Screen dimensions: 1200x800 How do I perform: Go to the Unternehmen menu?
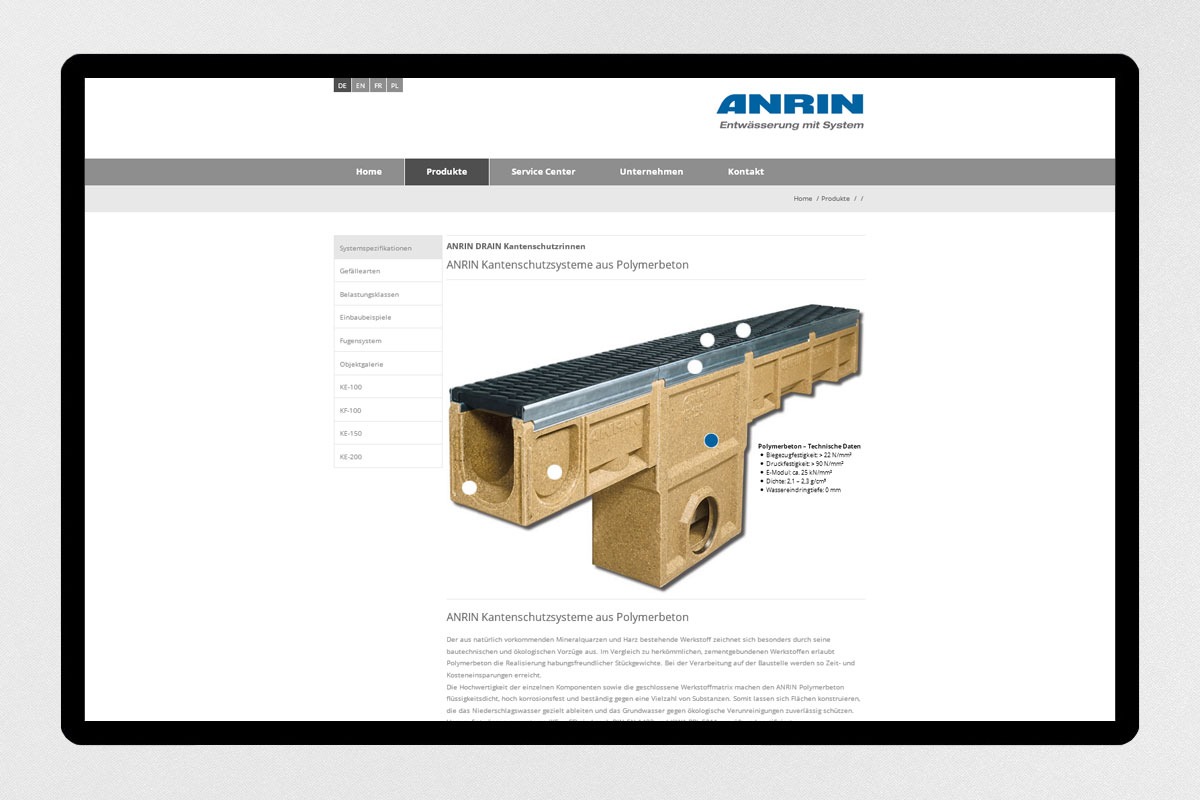tap(651, 172)
